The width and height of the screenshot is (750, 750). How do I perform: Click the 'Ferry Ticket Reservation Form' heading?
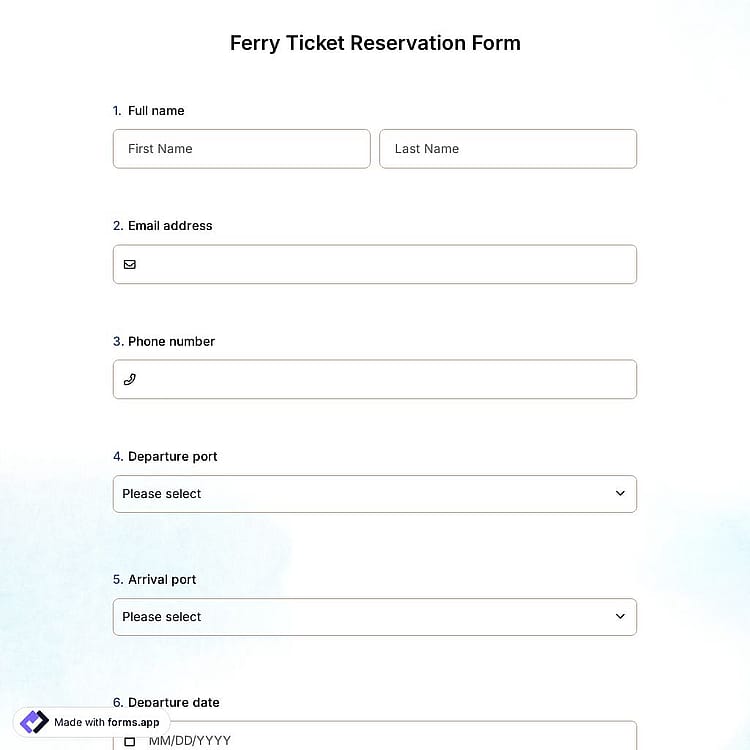tap(375, 43)
